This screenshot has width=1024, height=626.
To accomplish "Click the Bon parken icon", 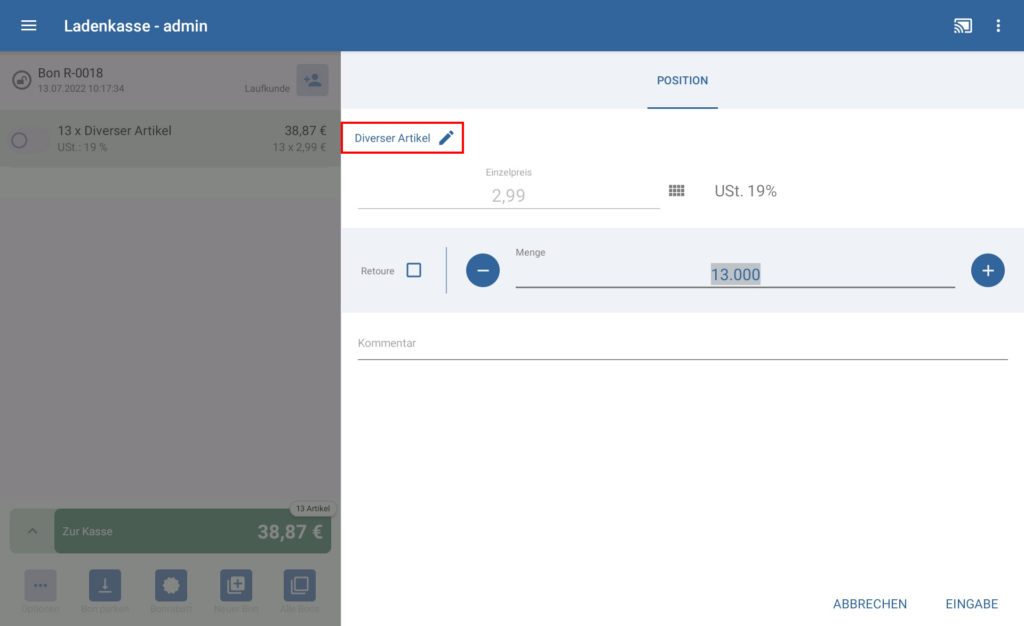I will [x=105, y=585].
